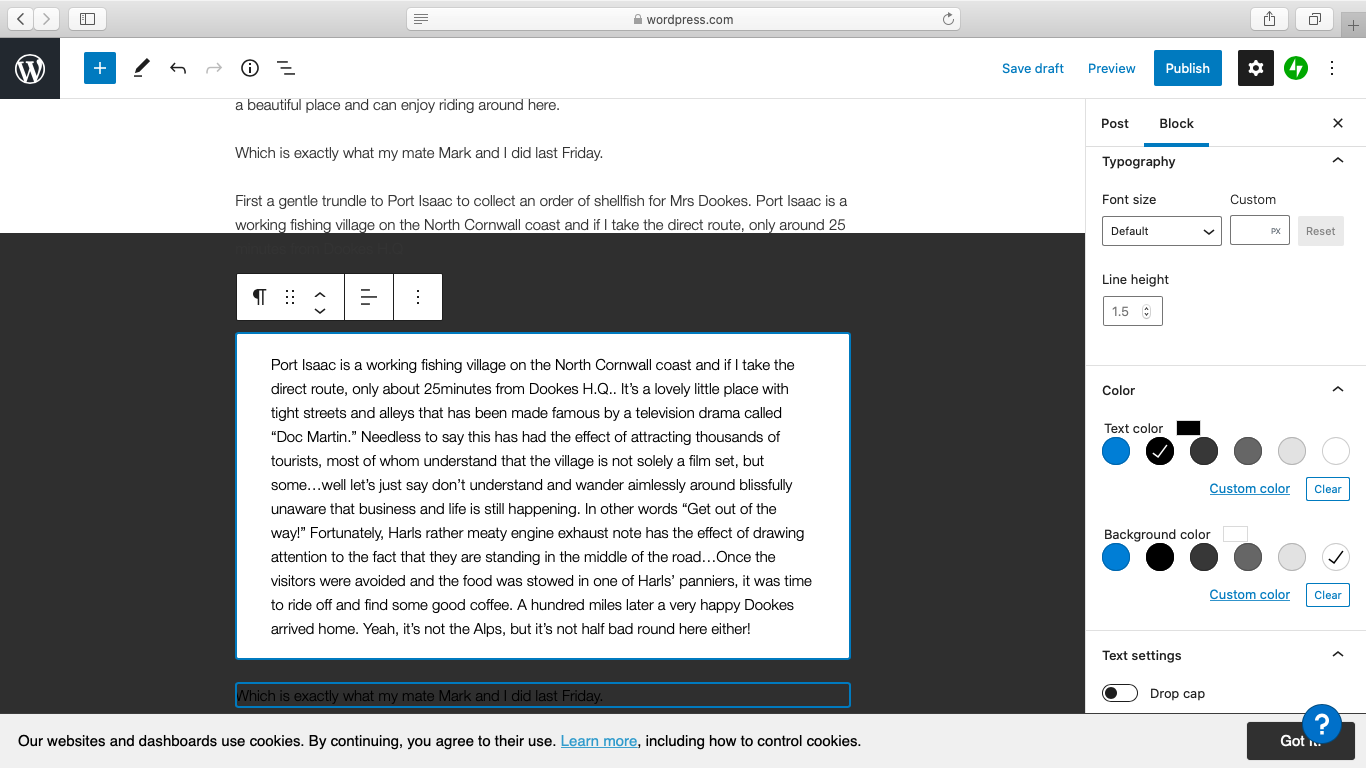Image resolution: width=1366 pixels, height=768 pixels.
Task: Open the settings gear panel
Action: click(1256, 68)
